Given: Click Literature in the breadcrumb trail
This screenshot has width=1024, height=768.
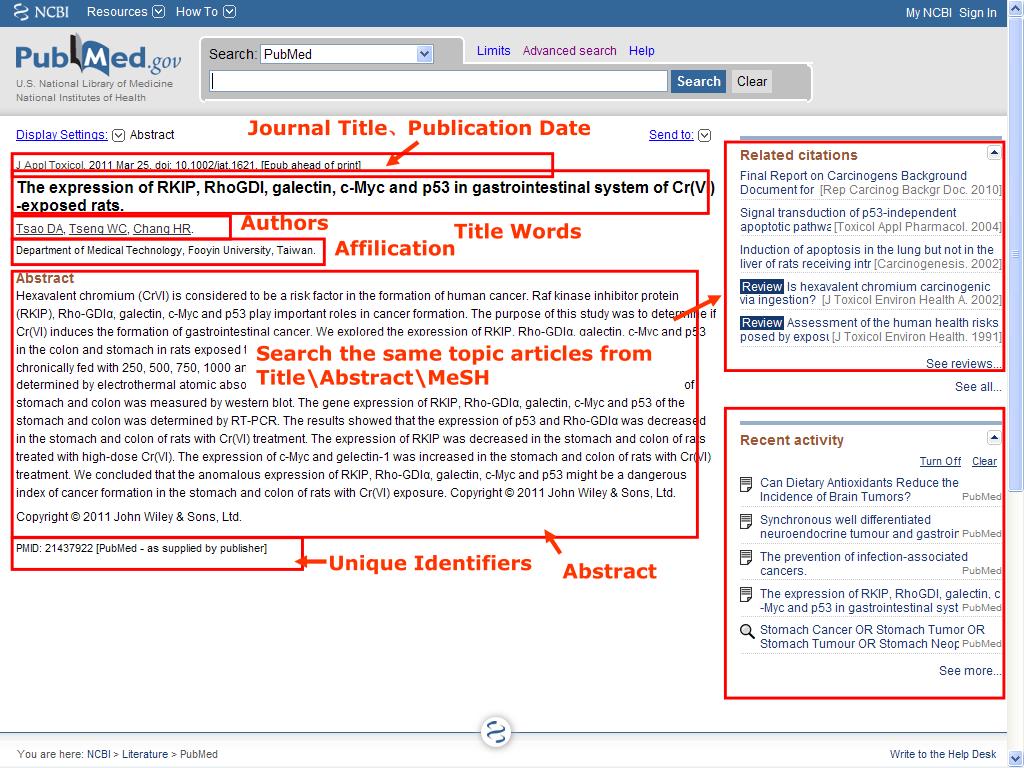Looking at the screenshot, I should (145, 754).
